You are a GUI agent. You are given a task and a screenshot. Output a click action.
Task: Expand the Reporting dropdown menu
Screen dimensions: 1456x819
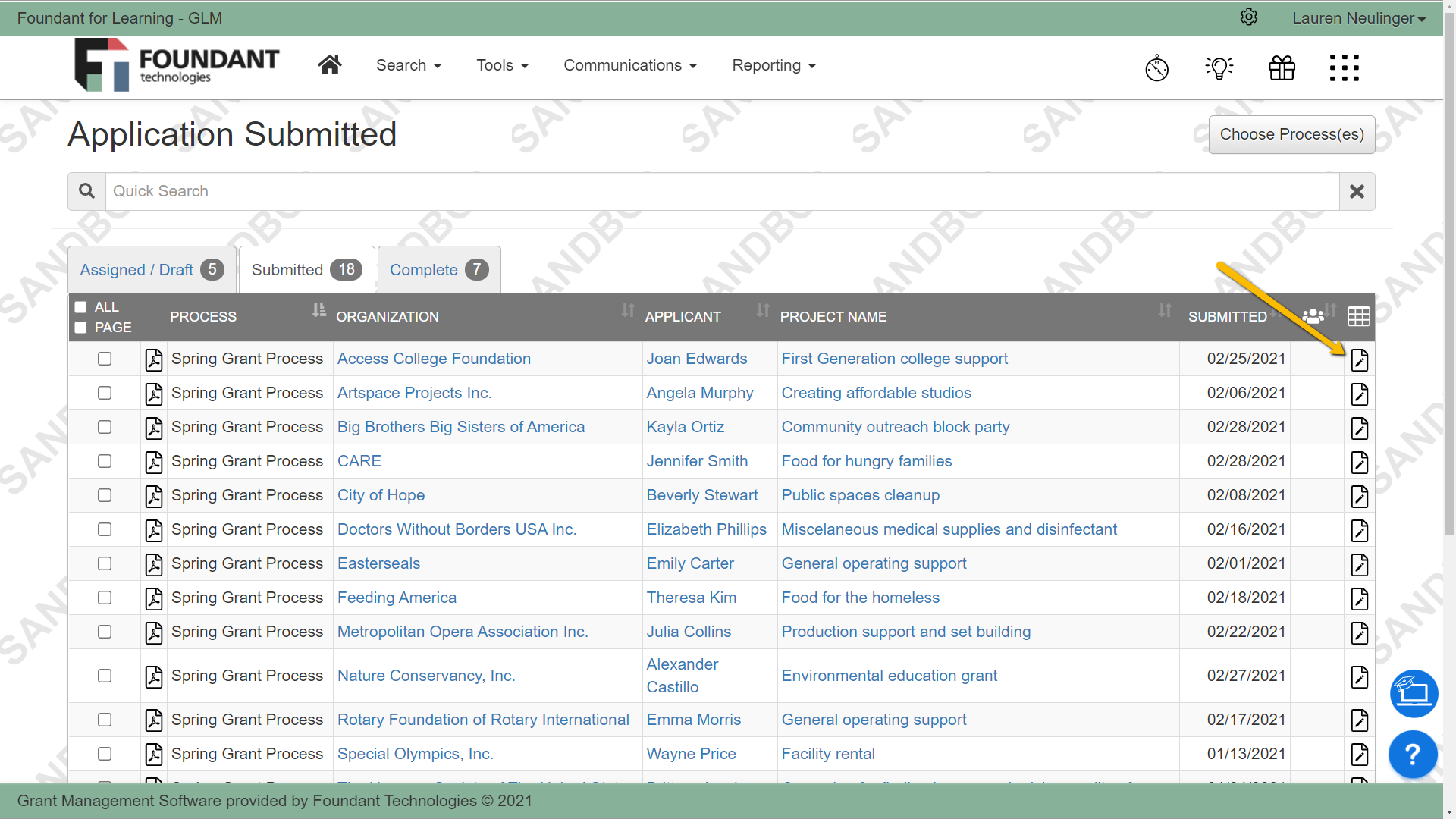pos(774,65)
